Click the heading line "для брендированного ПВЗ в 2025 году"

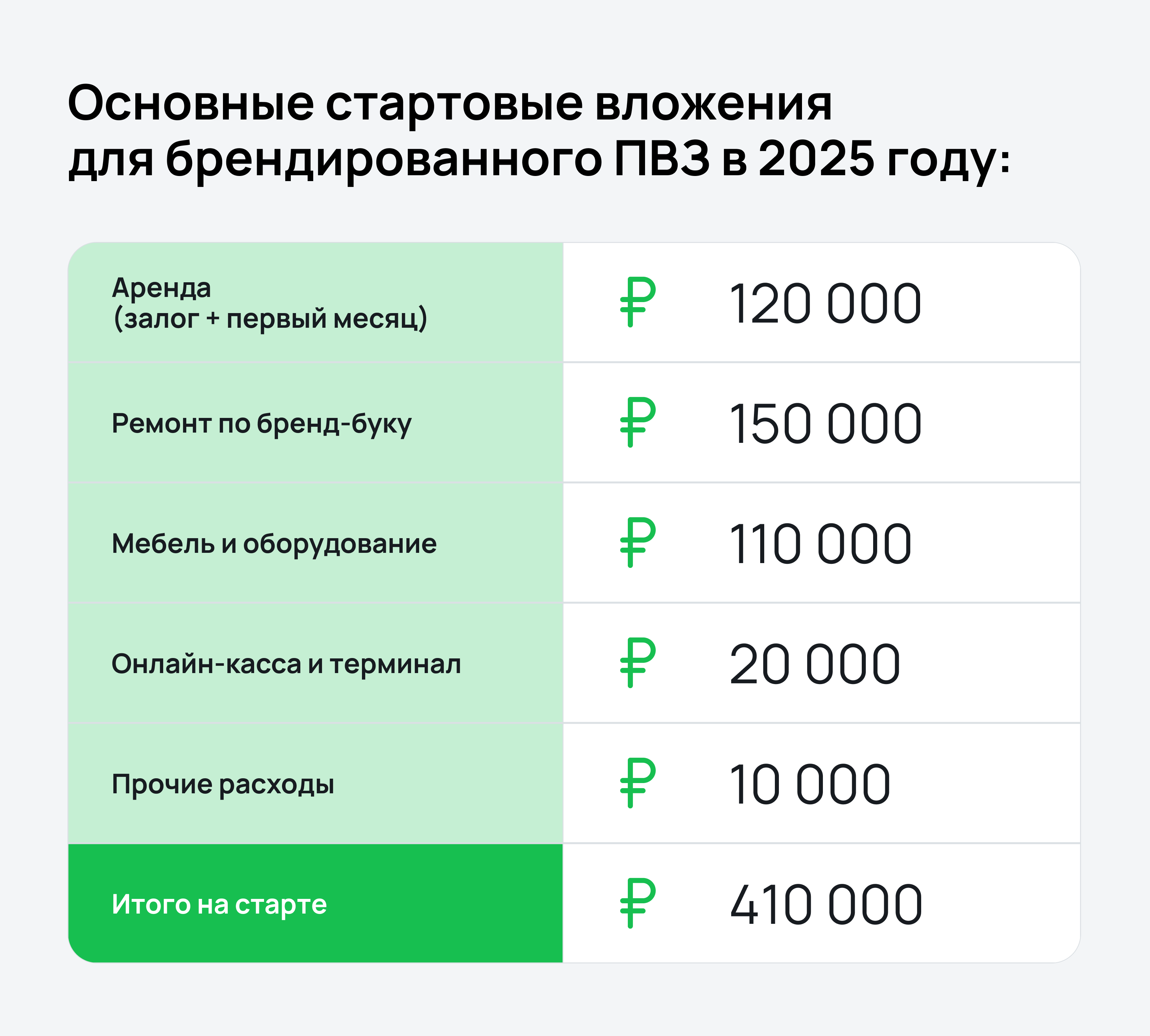[539, 159]
